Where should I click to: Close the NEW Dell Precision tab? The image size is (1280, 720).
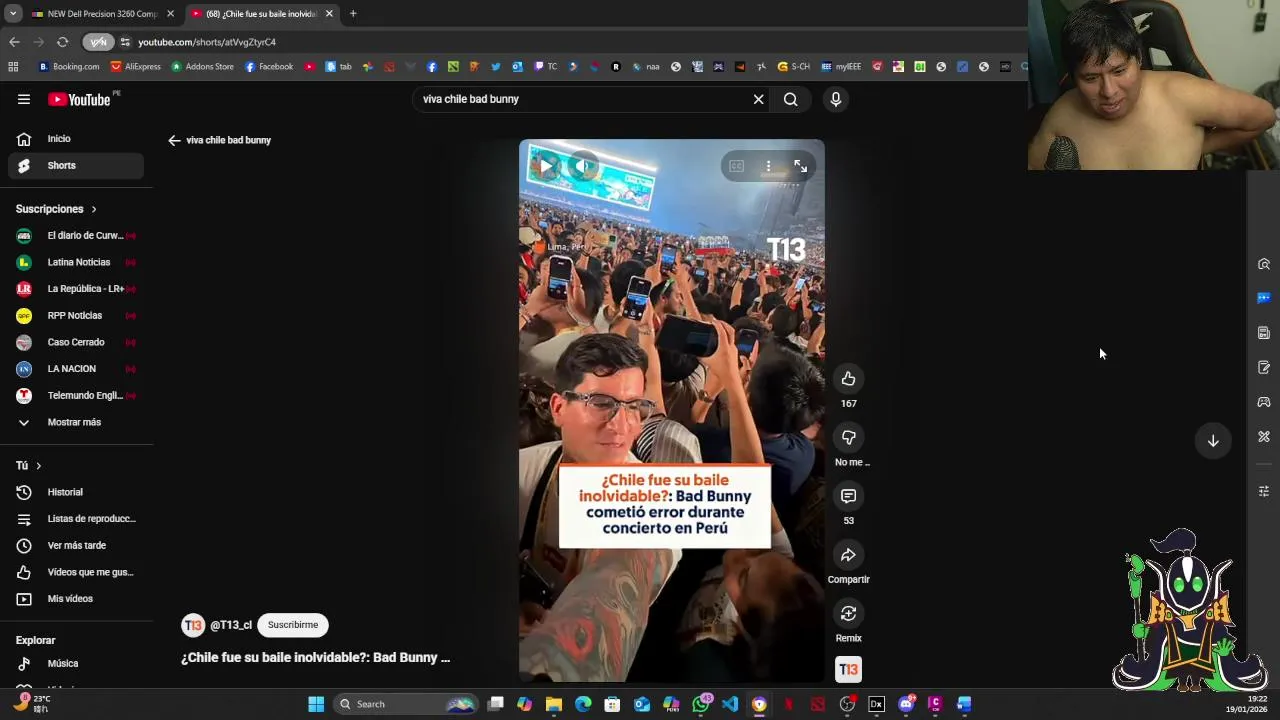(x=170, y=14)
